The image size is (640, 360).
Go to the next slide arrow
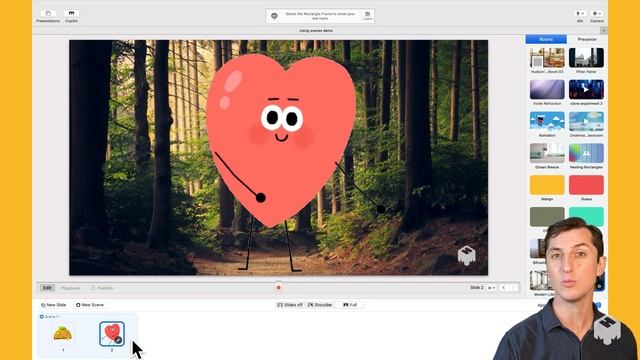[x=513, y=288]
